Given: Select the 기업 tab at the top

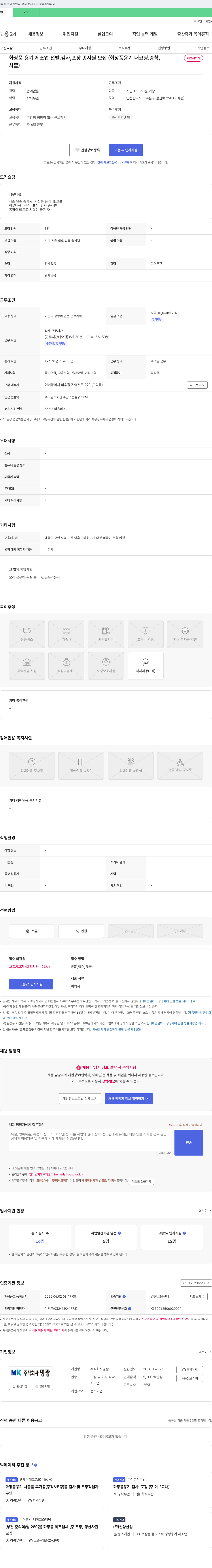Looking at the screenshot, I should 26,12.
